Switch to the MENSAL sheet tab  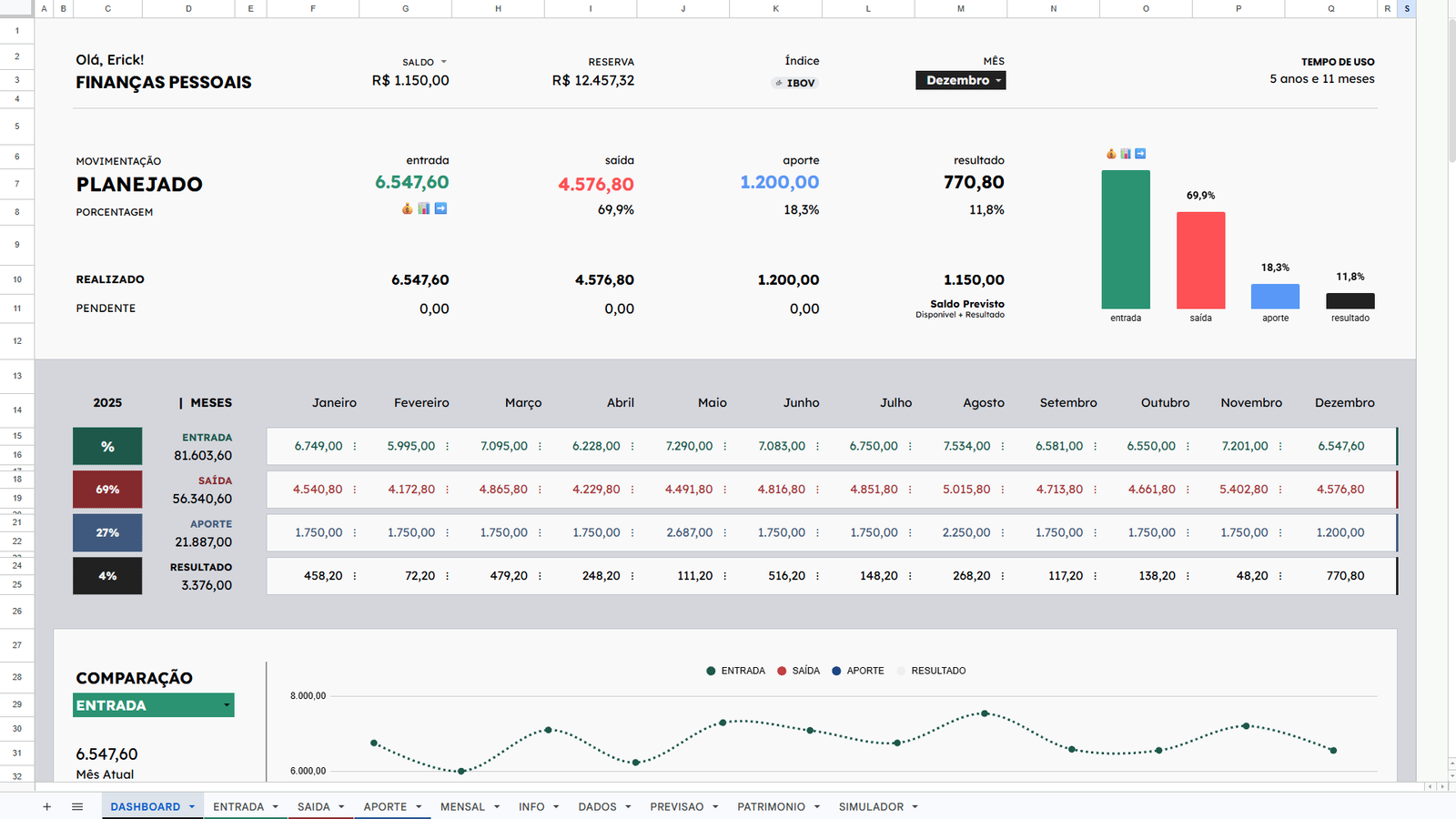(462, 807)
